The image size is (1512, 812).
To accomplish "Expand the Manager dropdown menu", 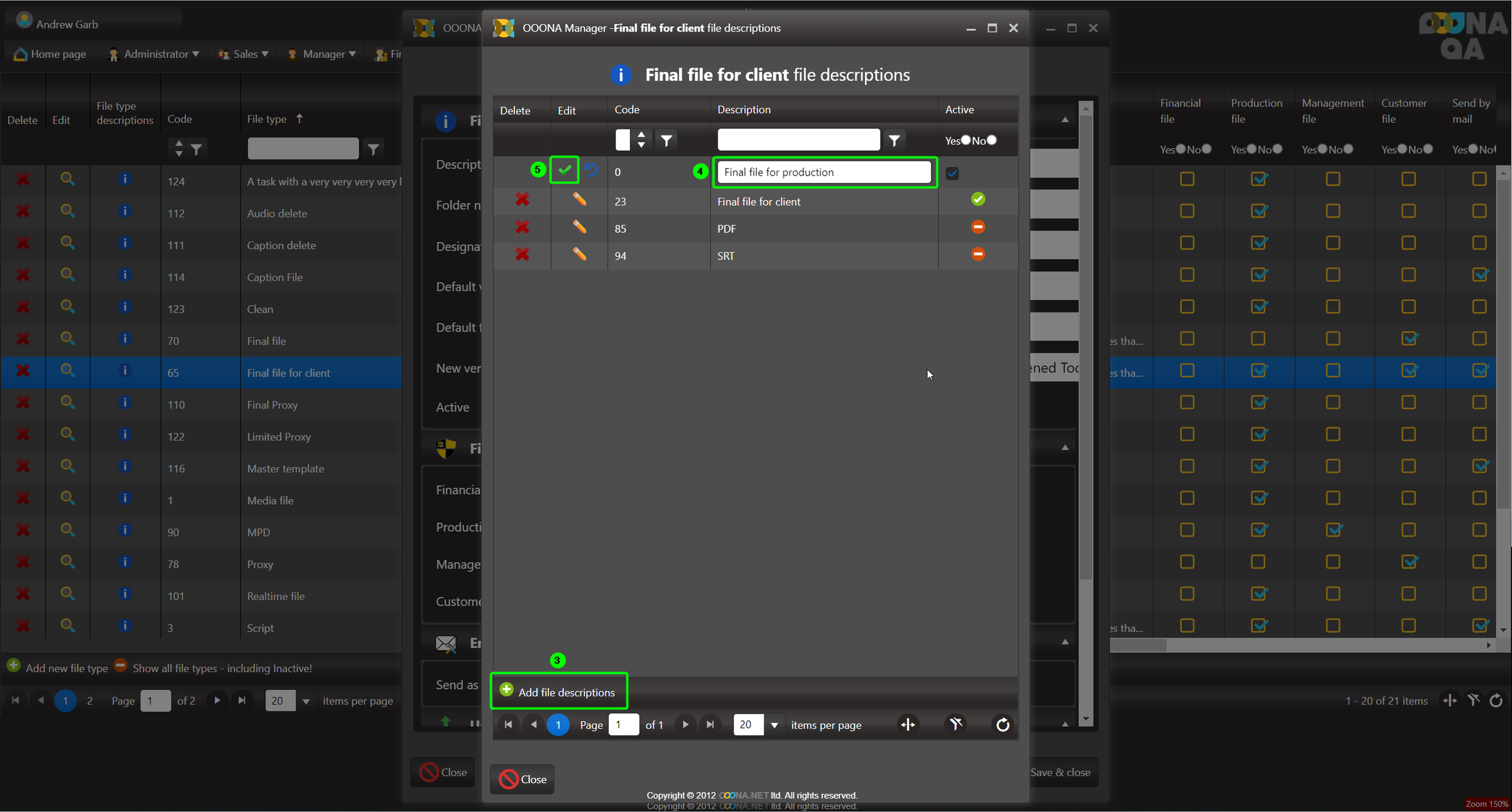I will pos(322,54).
